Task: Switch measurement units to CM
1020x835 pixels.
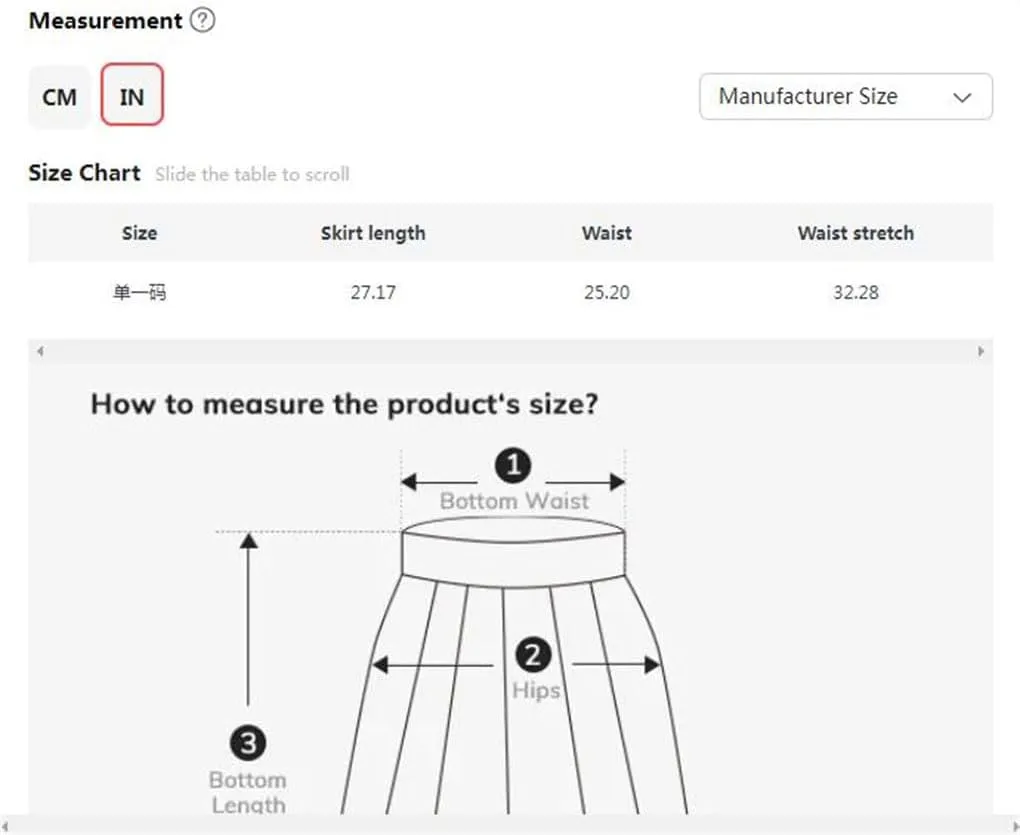Action: pyautogui.click(x=59, y=97)
